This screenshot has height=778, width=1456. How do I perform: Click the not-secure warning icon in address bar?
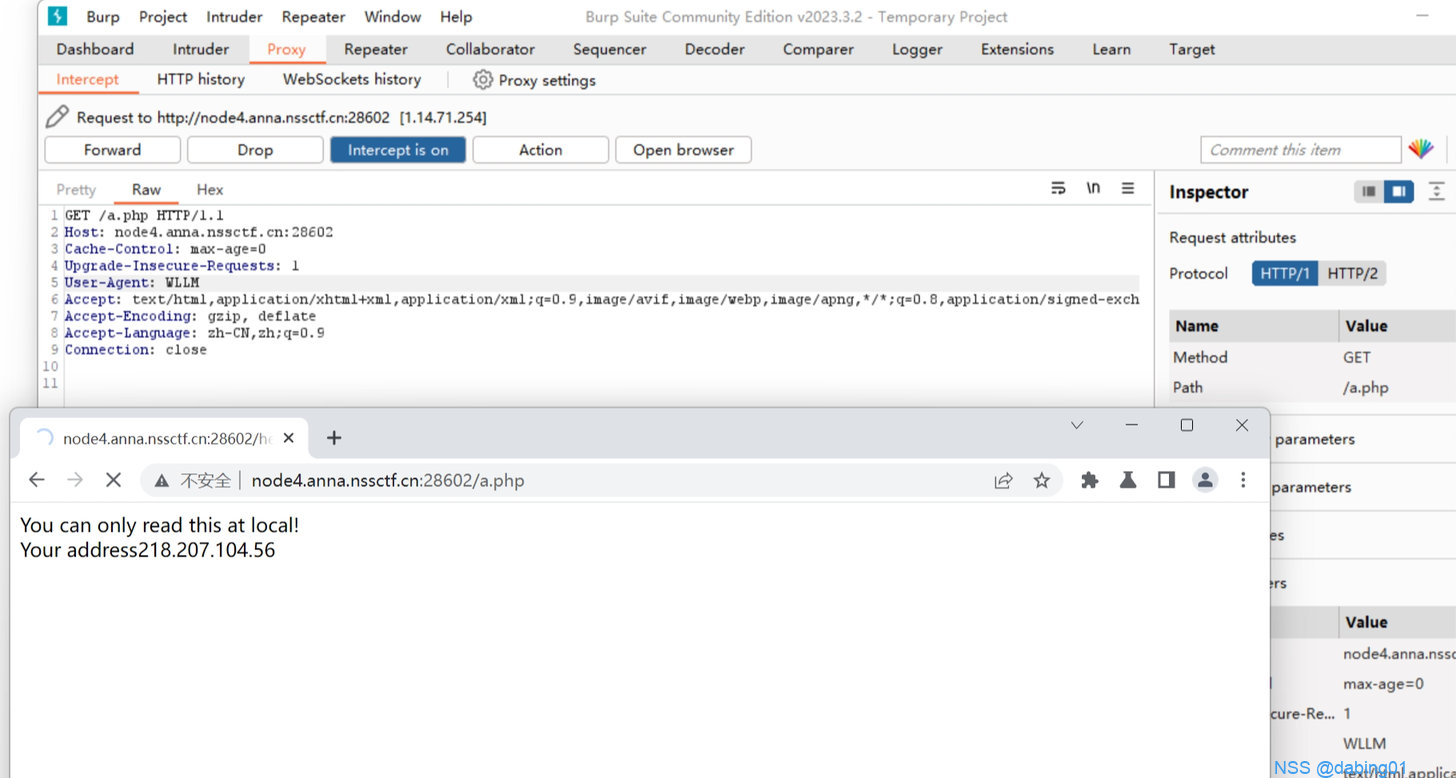(x=161, y=481)
